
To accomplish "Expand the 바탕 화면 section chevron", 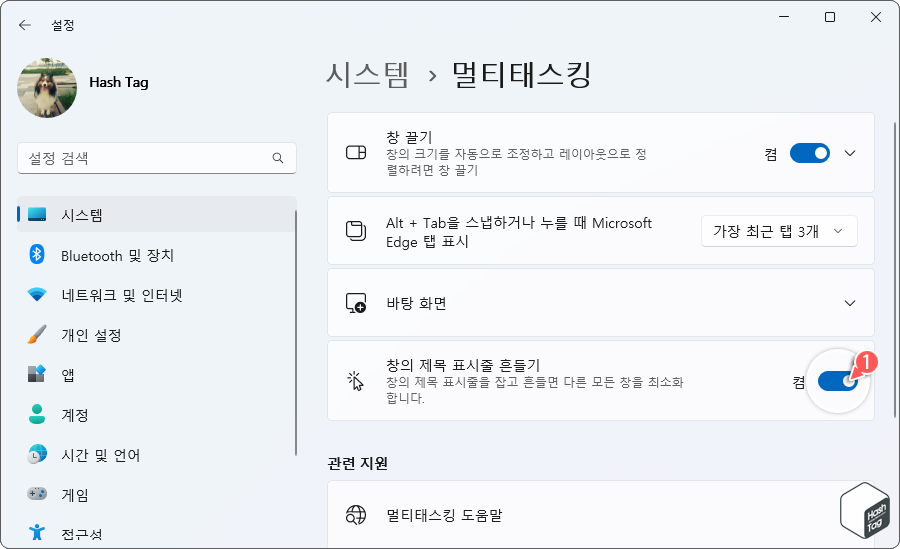I will point(850,303).
